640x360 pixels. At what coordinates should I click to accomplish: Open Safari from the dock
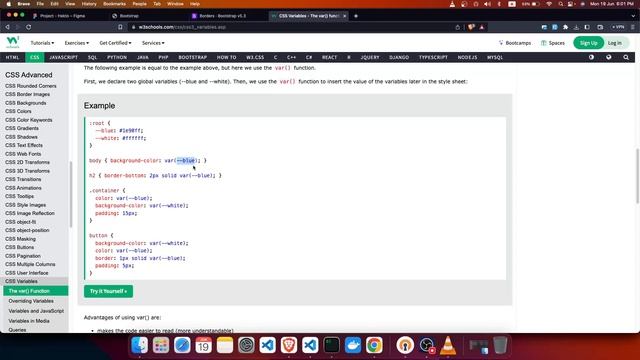182,345
